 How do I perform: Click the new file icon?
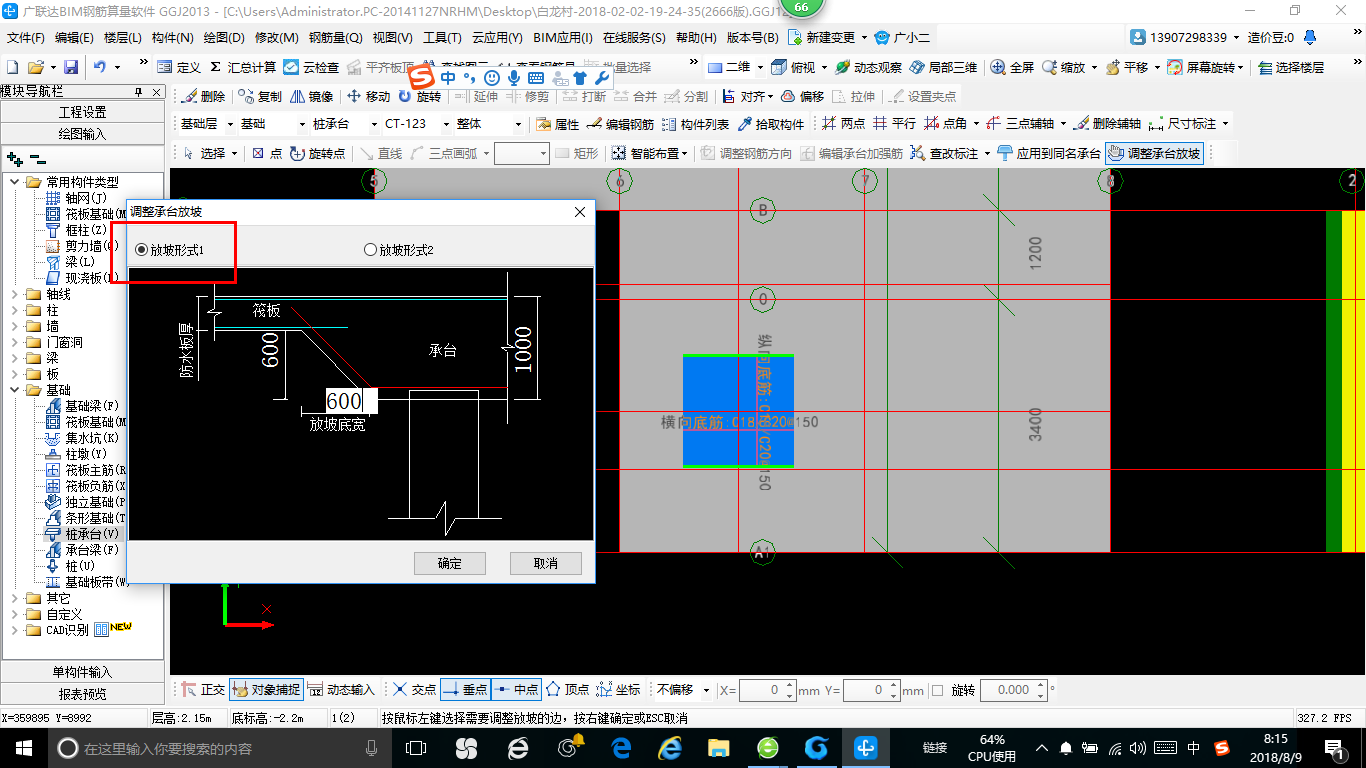click(x=12, y=67)
